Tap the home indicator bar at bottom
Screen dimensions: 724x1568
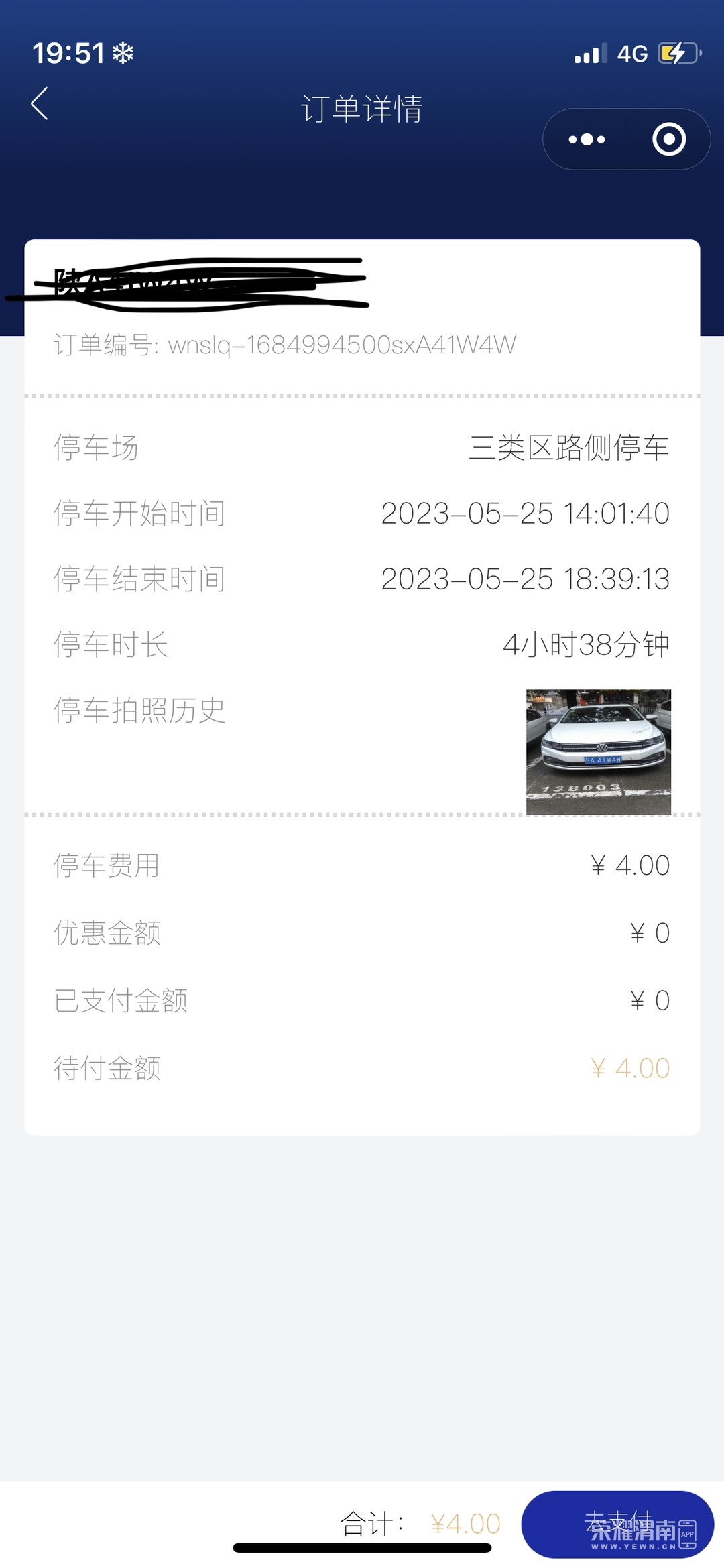pos(362,1548)
